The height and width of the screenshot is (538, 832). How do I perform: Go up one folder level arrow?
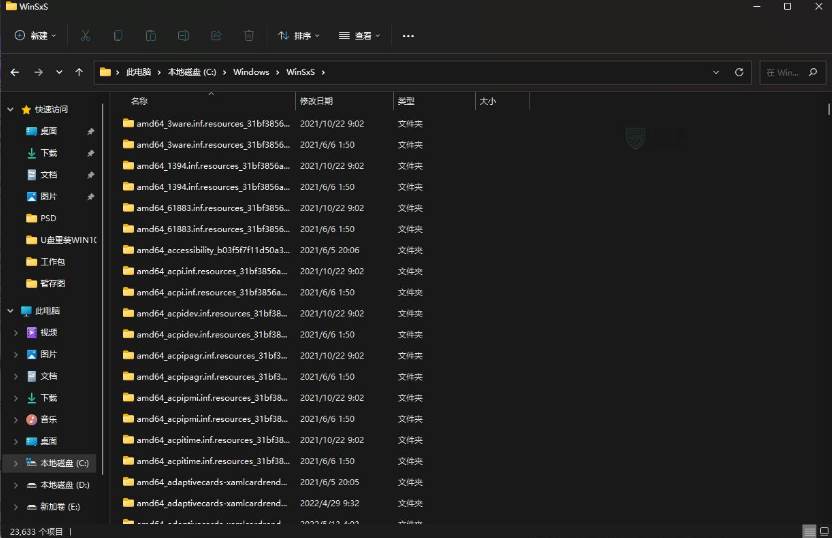79,72
